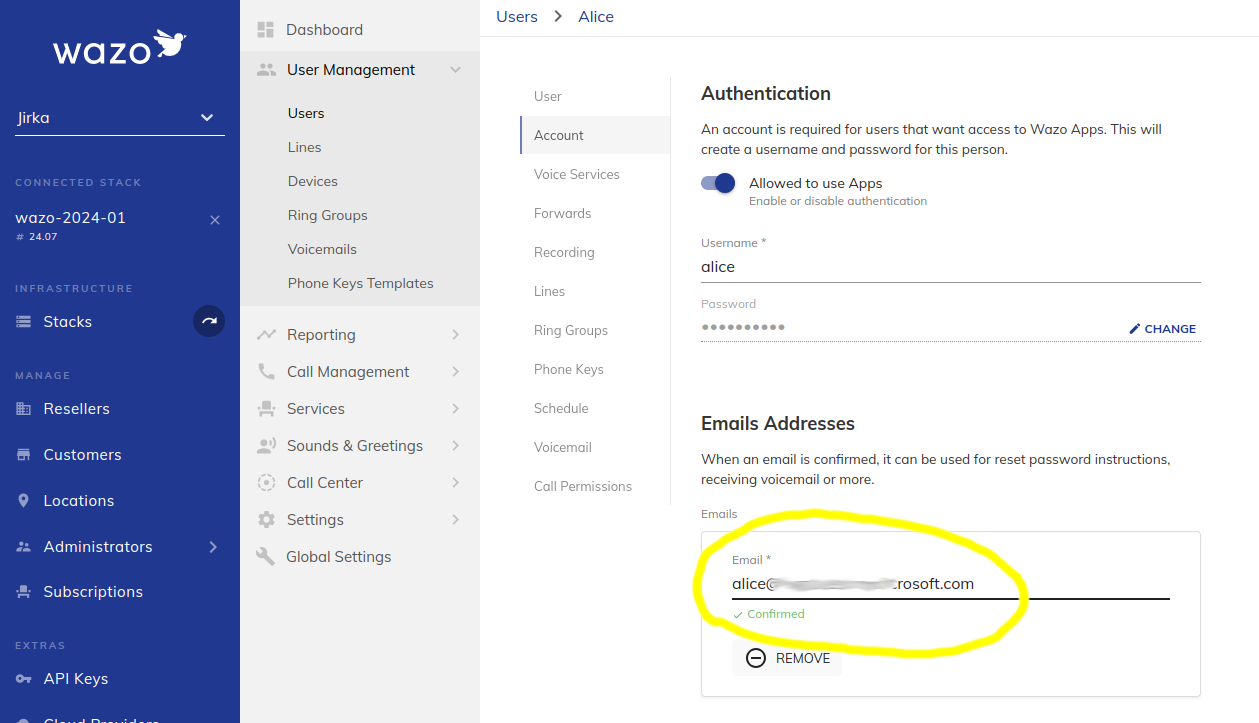
Task: Collapse the User Management section chevron
Action: point(456,70)
